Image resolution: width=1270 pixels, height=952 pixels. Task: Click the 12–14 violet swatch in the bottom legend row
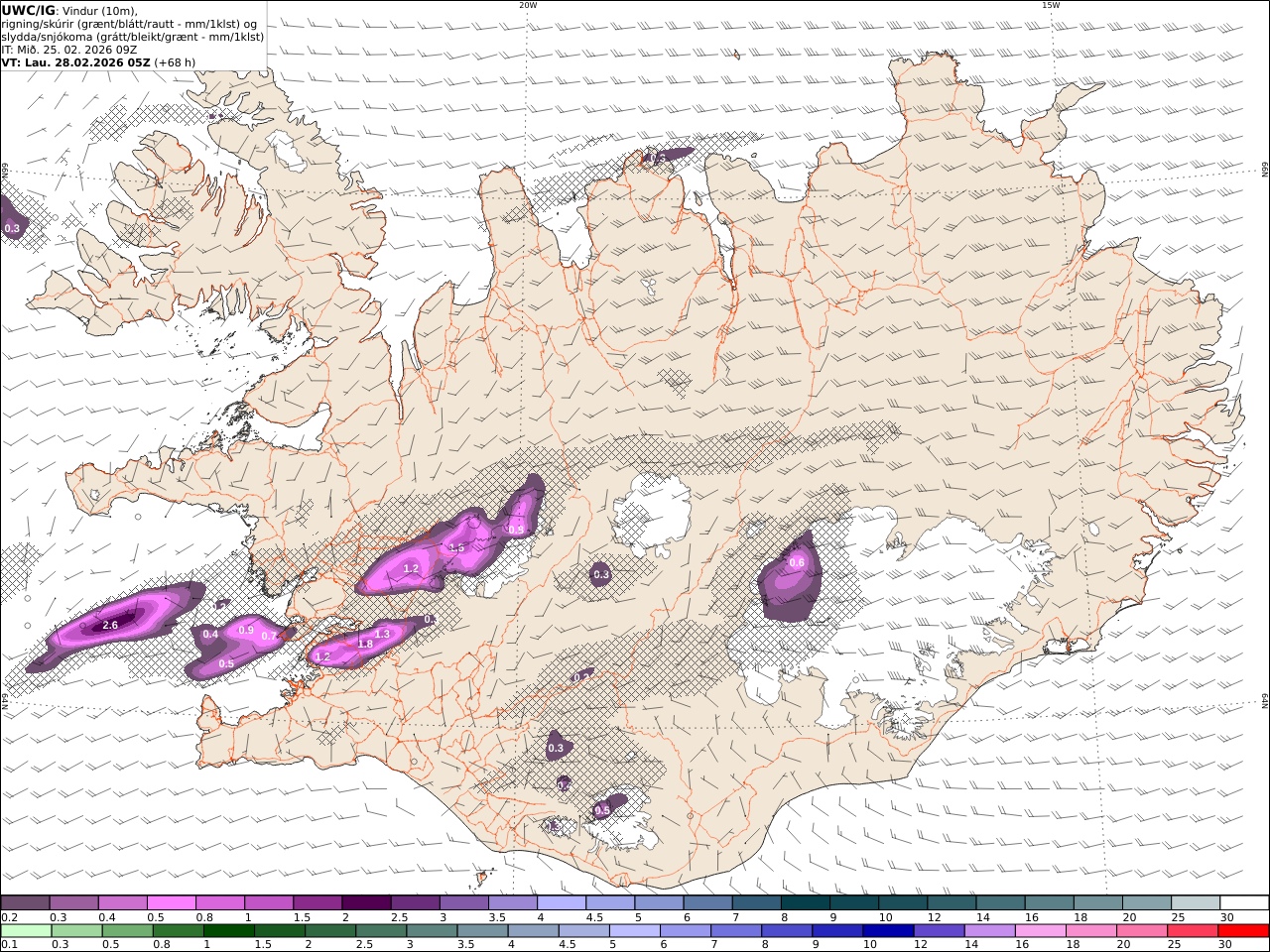(939, 931)
